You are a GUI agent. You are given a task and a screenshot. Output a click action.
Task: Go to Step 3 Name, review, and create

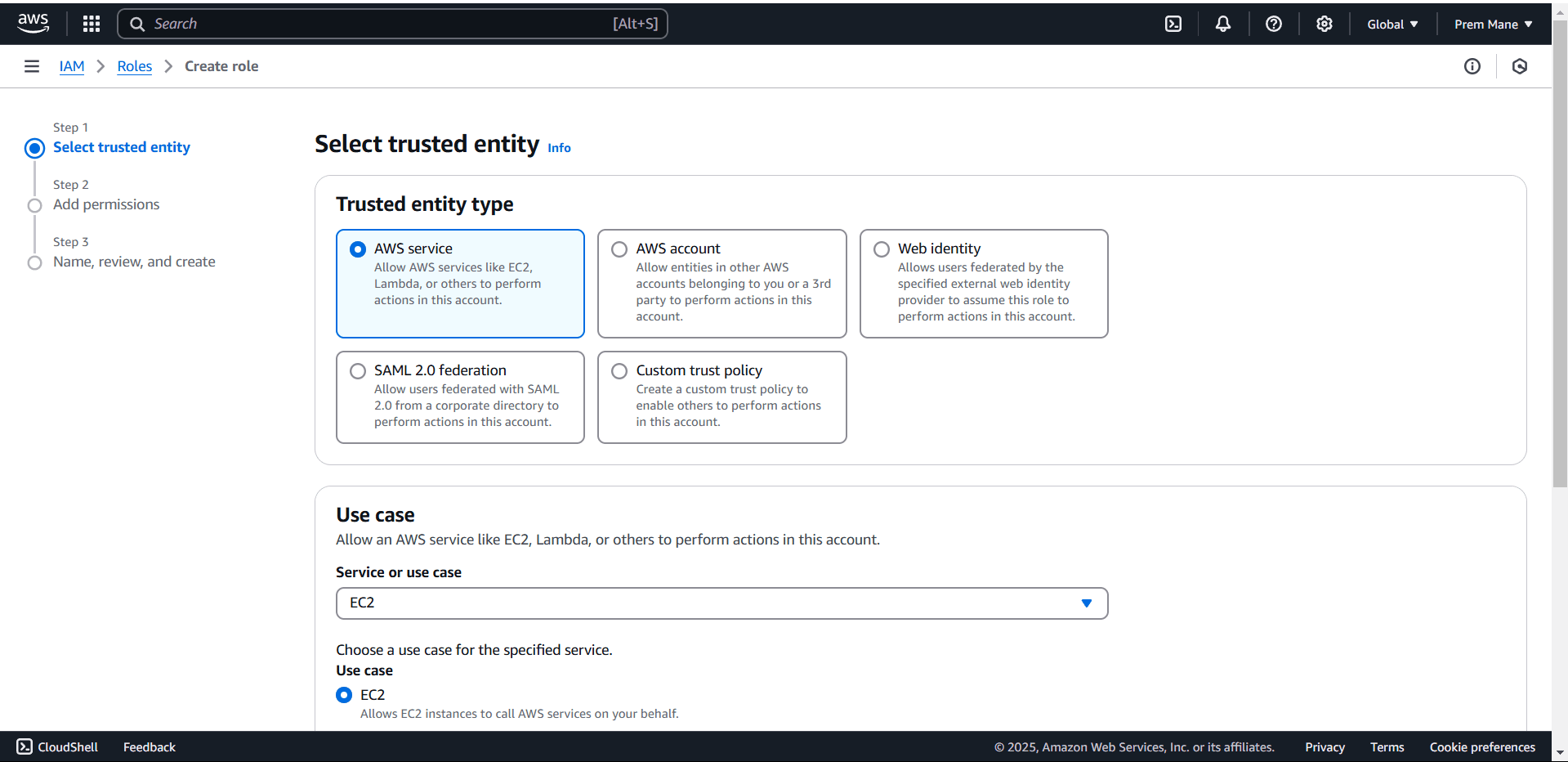click(x=134, y=262)
